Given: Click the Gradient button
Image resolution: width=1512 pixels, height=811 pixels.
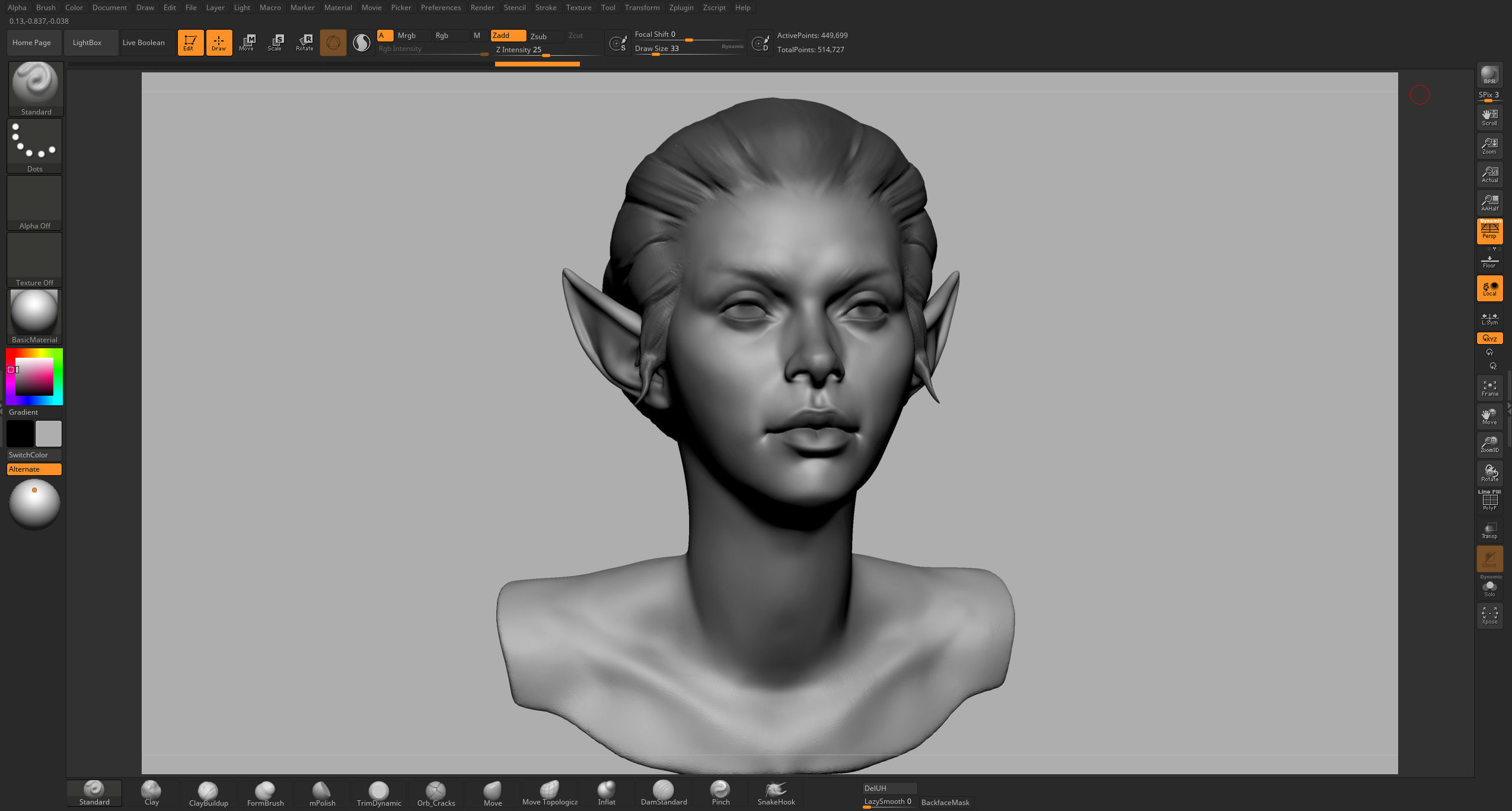Looking at the screenshot, I should 34,412.
